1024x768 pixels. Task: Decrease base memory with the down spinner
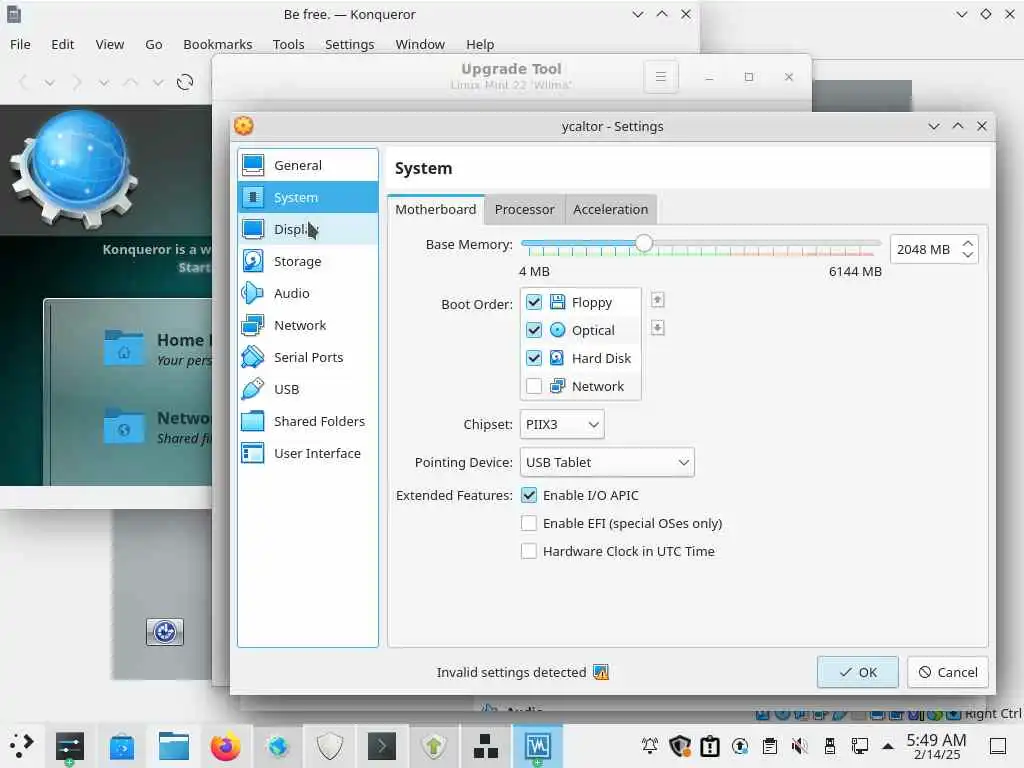(x=968, y=255)
